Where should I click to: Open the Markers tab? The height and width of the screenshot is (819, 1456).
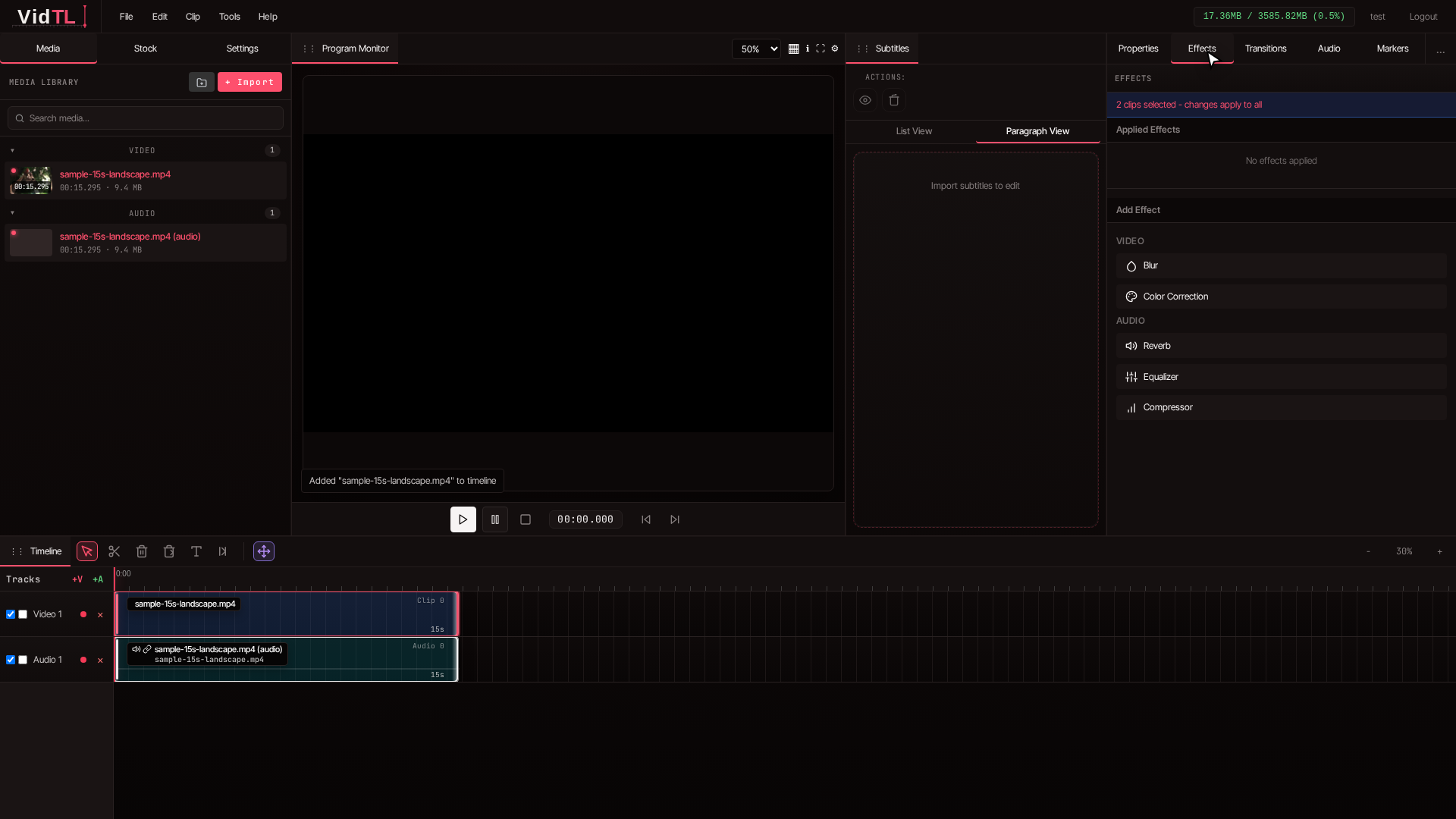[x=1393, y=49]
